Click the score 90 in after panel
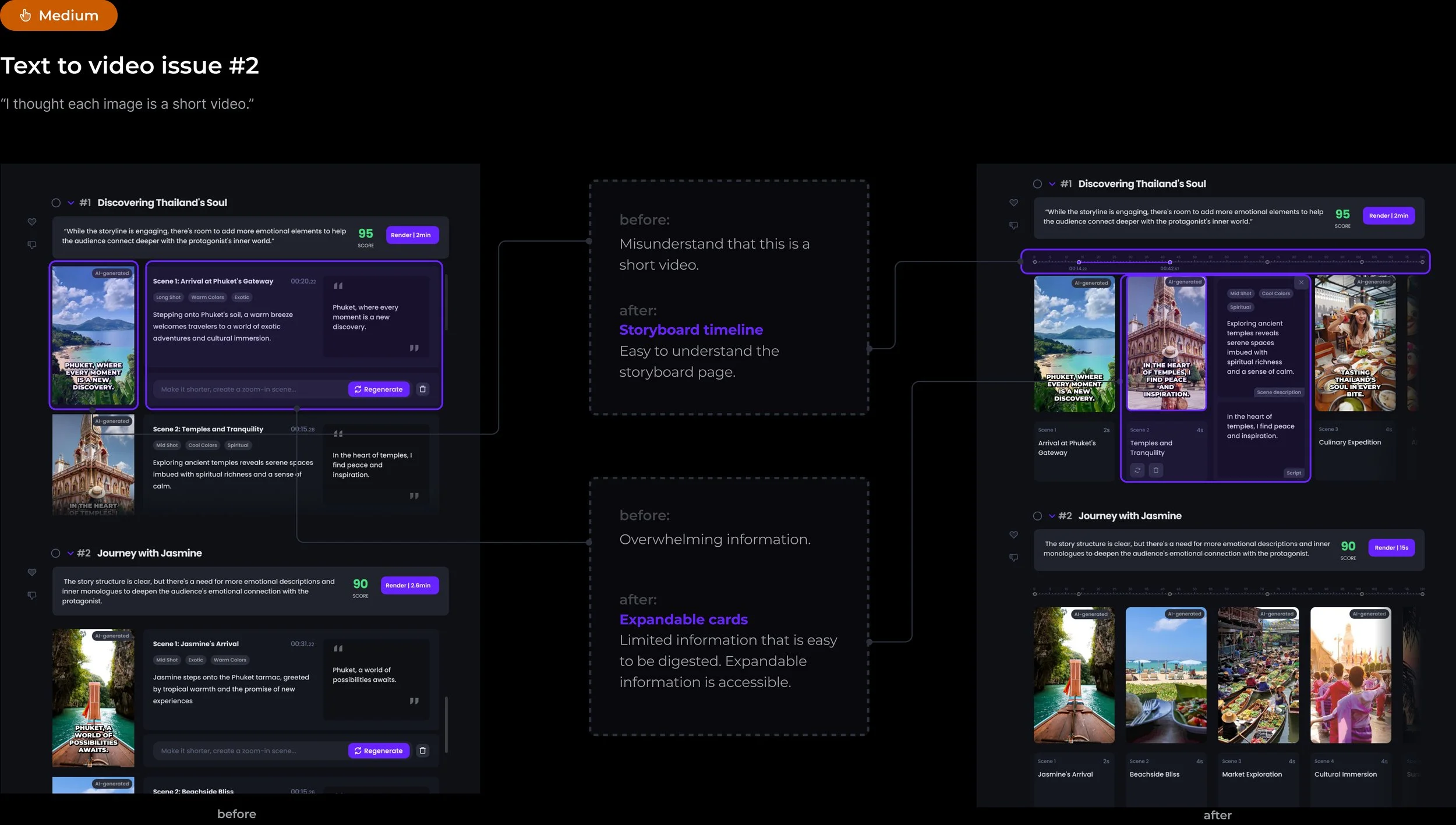 [x=1348, y=546]
